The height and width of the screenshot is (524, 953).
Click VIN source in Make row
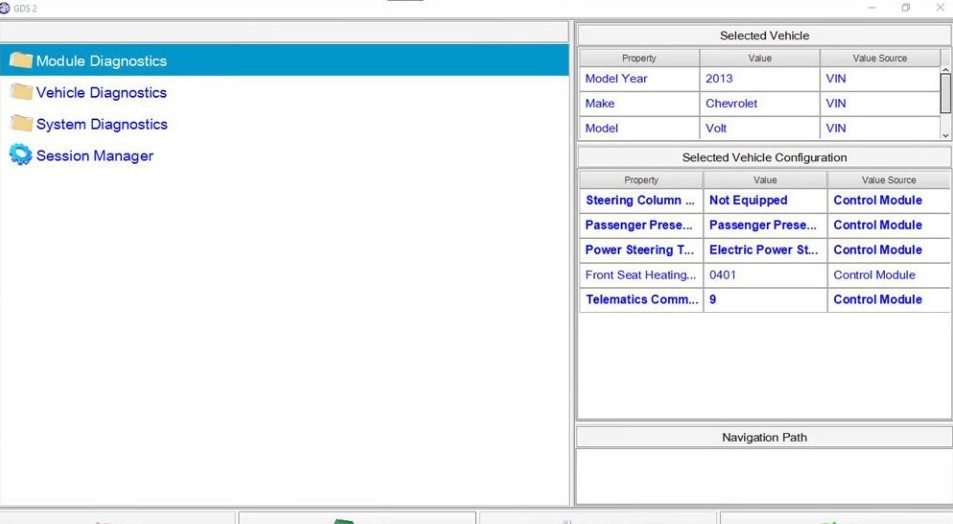879,103
